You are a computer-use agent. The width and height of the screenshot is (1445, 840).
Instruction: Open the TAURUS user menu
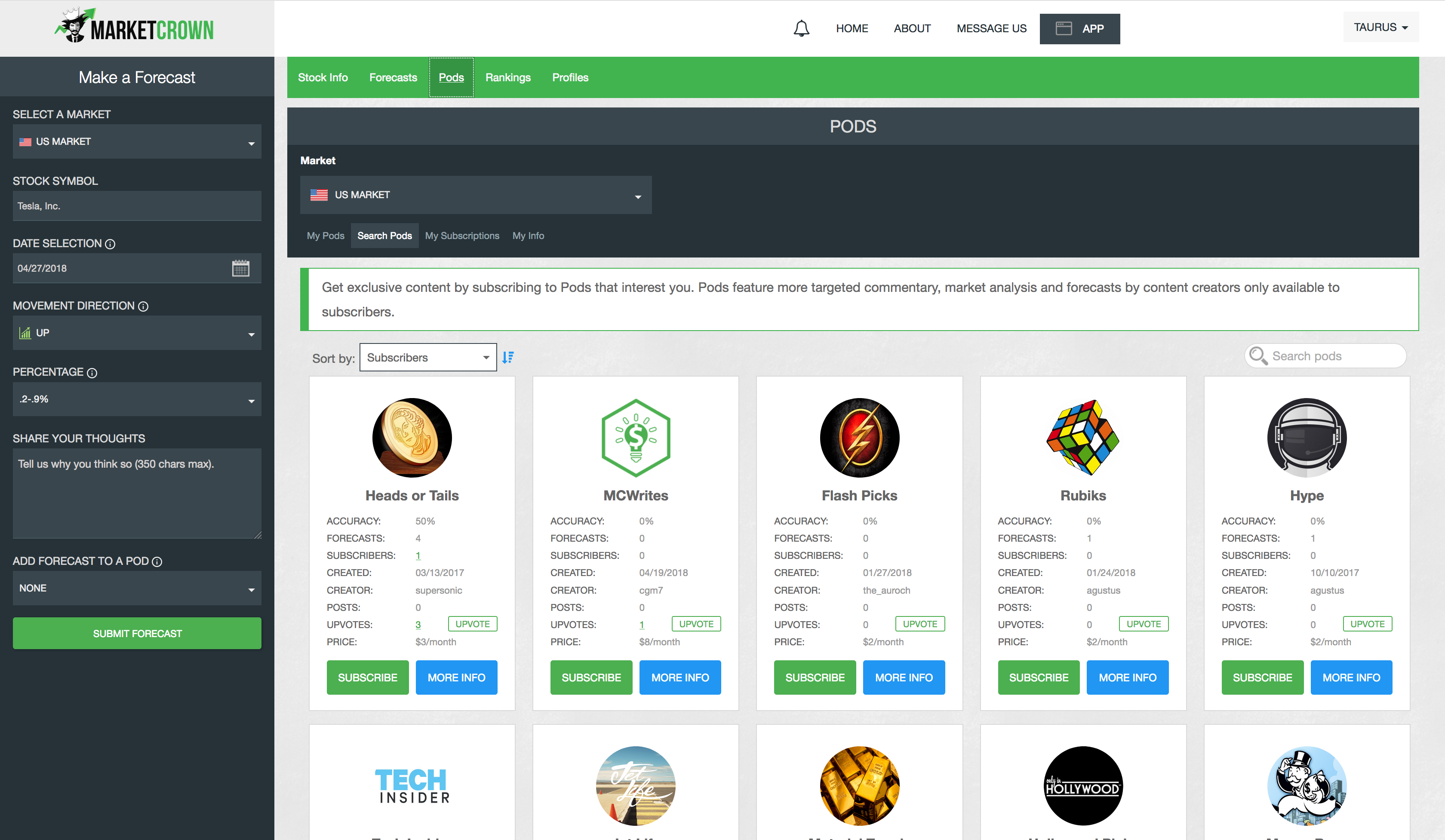tap(1380, 28)
